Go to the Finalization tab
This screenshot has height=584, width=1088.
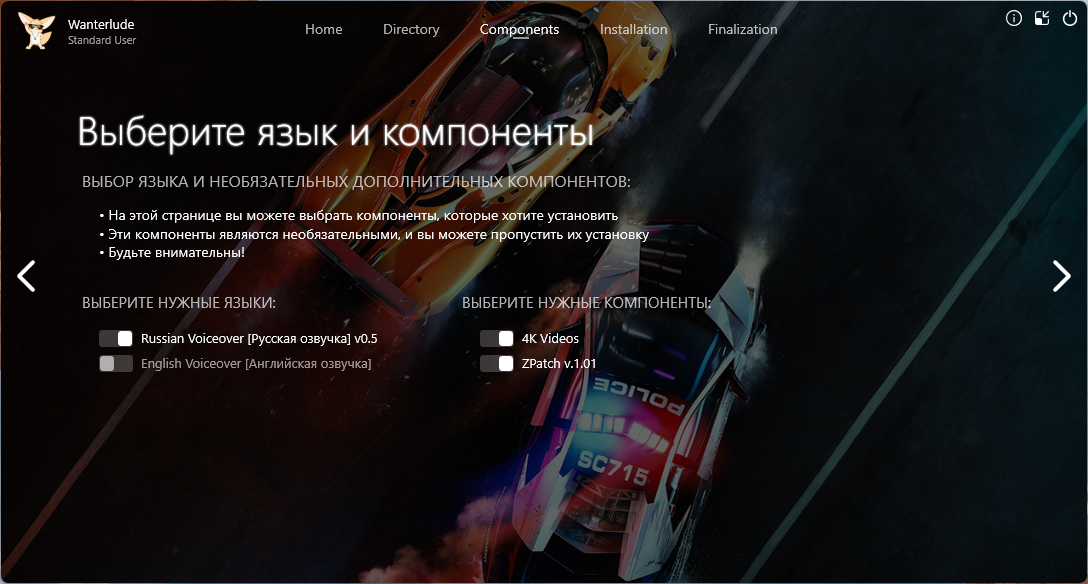[742, 29]
